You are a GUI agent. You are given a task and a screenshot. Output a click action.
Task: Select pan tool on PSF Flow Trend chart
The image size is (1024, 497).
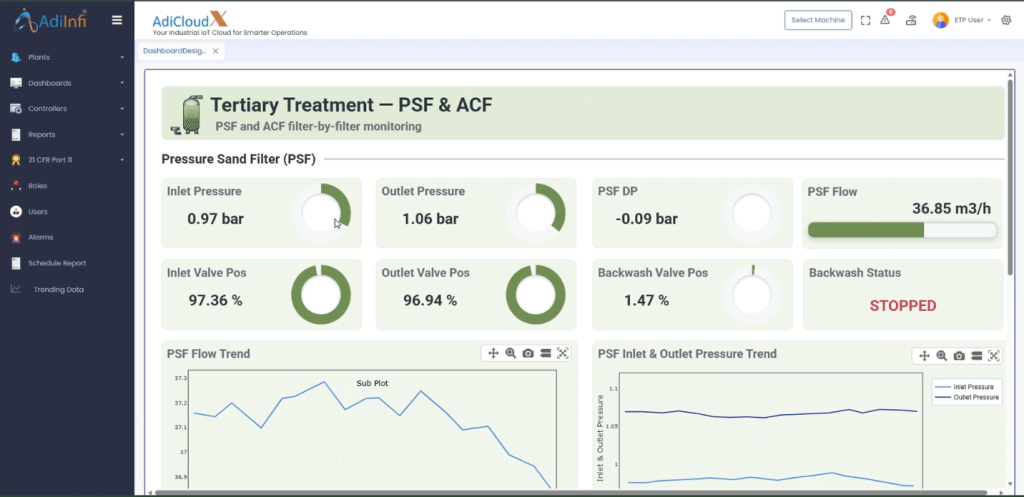494,353
